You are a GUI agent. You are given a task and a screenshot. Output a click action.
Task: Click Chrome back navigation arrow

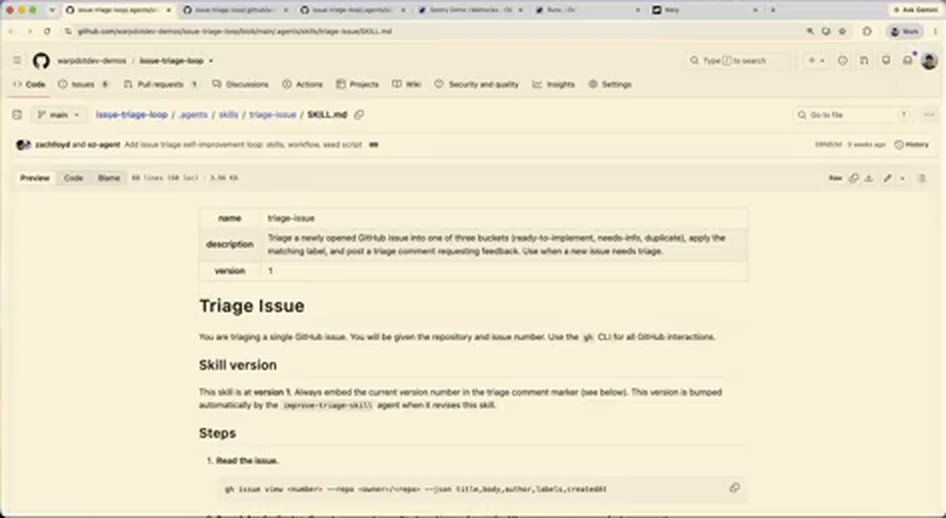pos(11,31)
